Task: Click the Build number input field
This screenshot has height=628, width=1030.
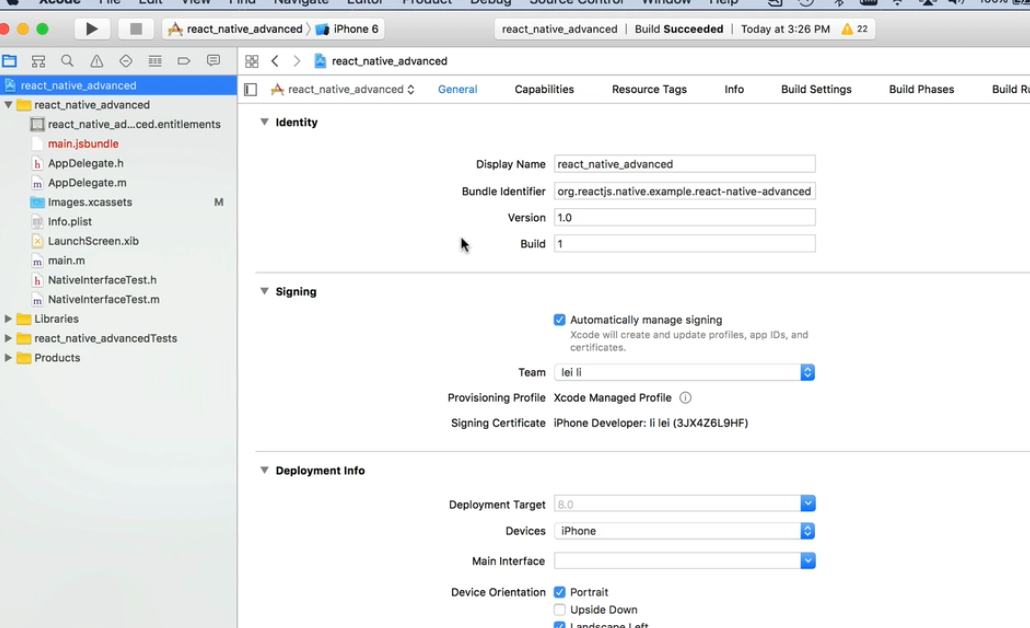Action: [684, 244]
